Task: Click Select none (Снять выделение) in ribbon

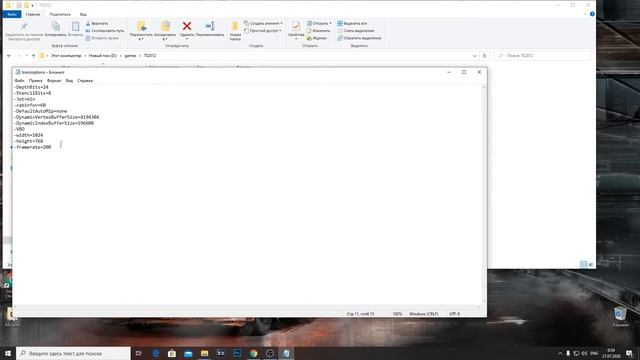Action: click(x=356, y=31)
